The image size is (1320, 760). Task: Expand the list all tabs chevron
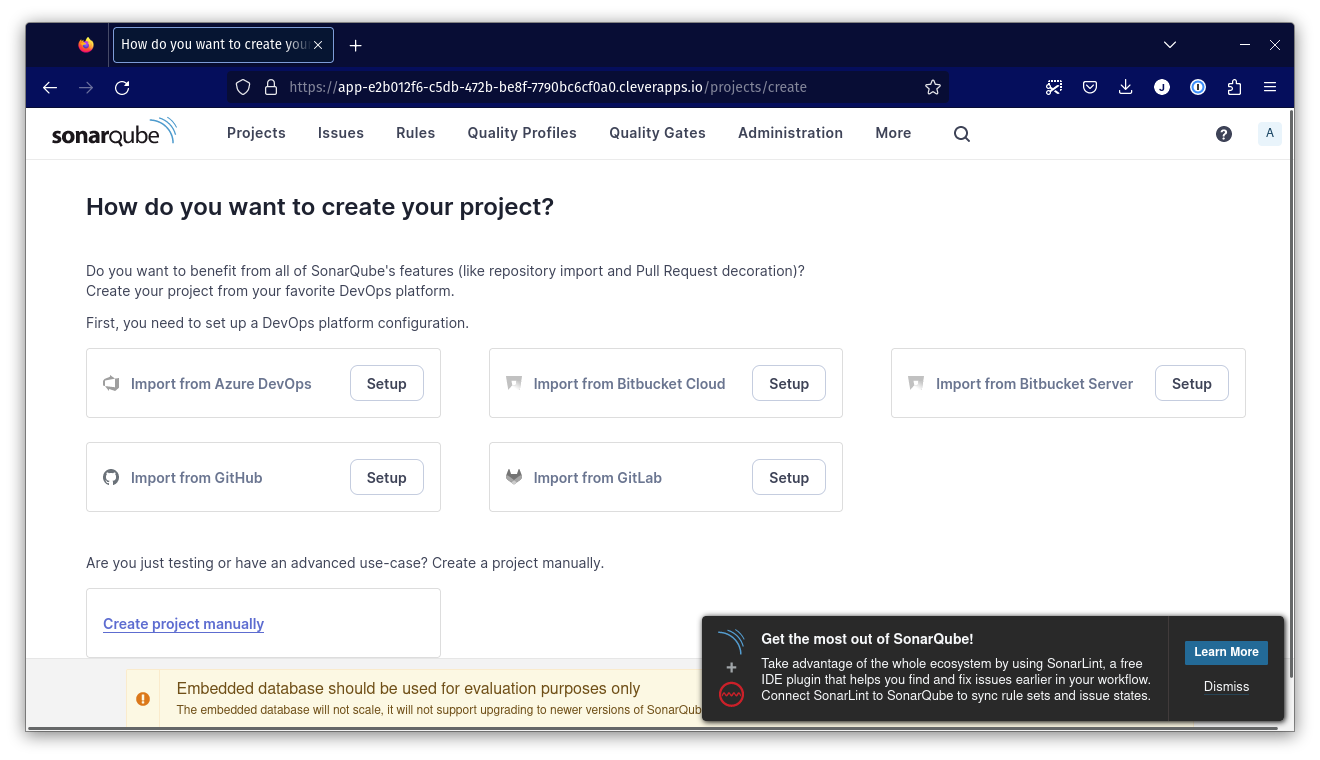click(1170, 45)
